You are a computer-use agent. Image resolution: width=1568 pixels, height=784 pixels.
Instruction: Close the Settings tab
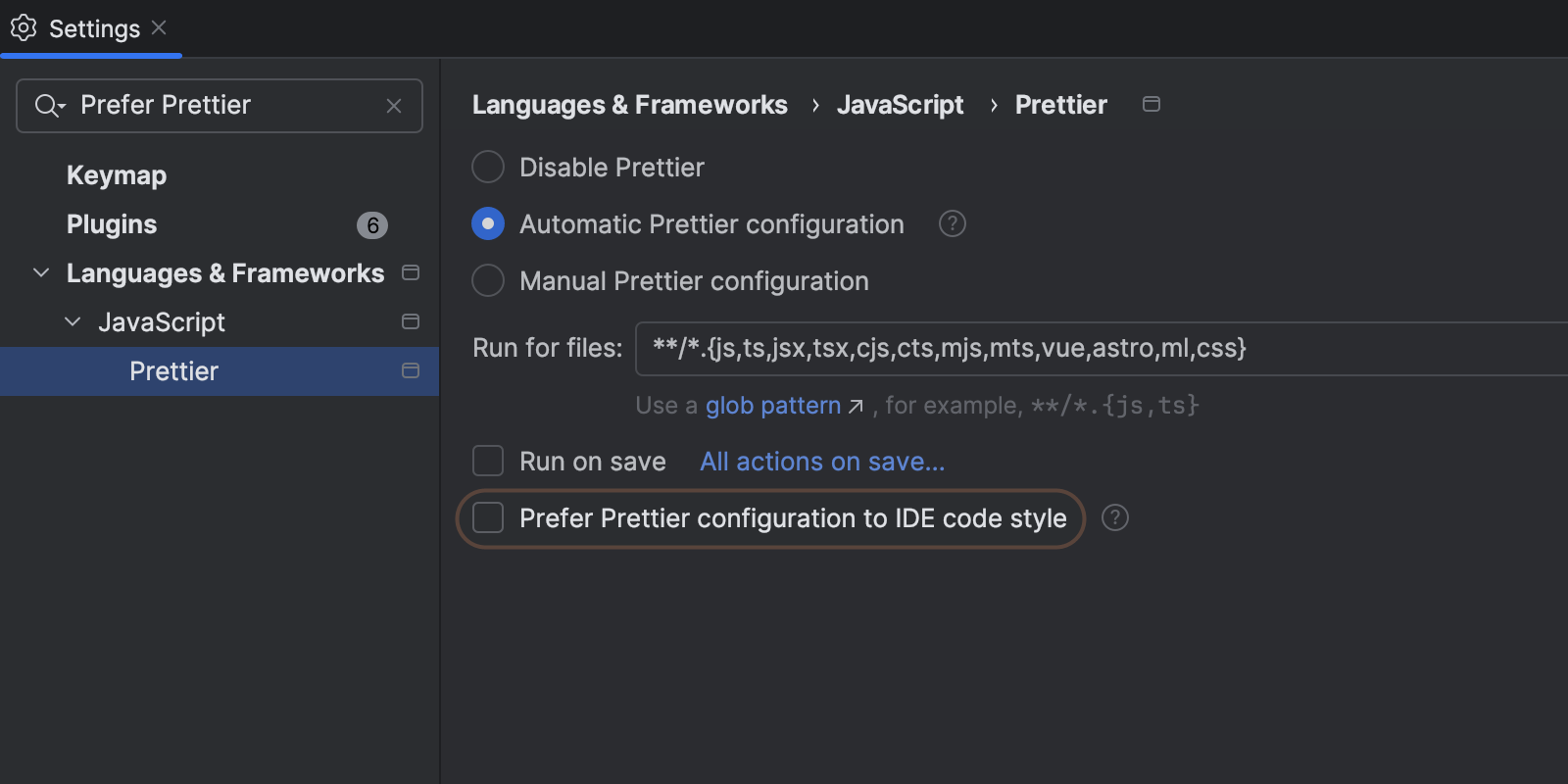[x=159, y=28]
